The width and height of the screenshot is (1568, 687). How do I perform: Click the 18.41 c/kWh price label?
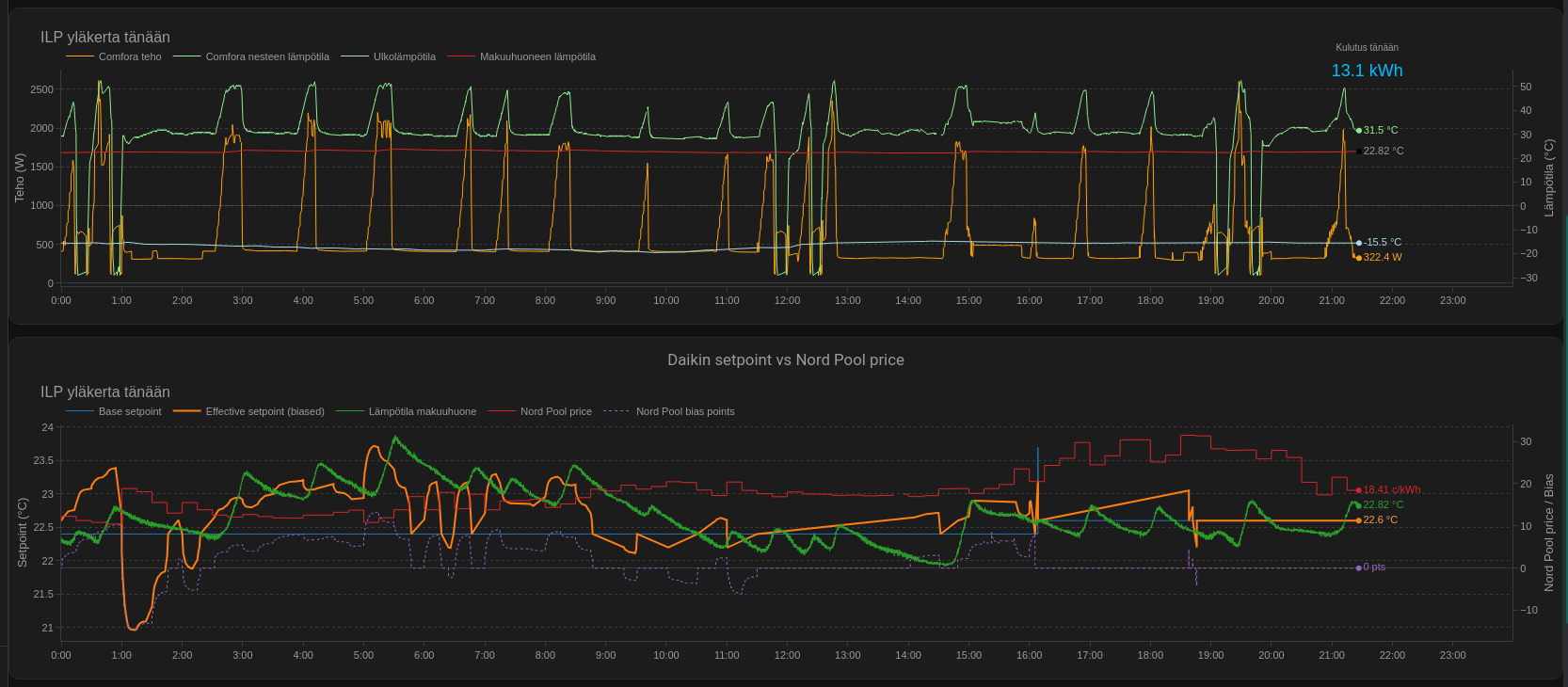coord(1391,489)
